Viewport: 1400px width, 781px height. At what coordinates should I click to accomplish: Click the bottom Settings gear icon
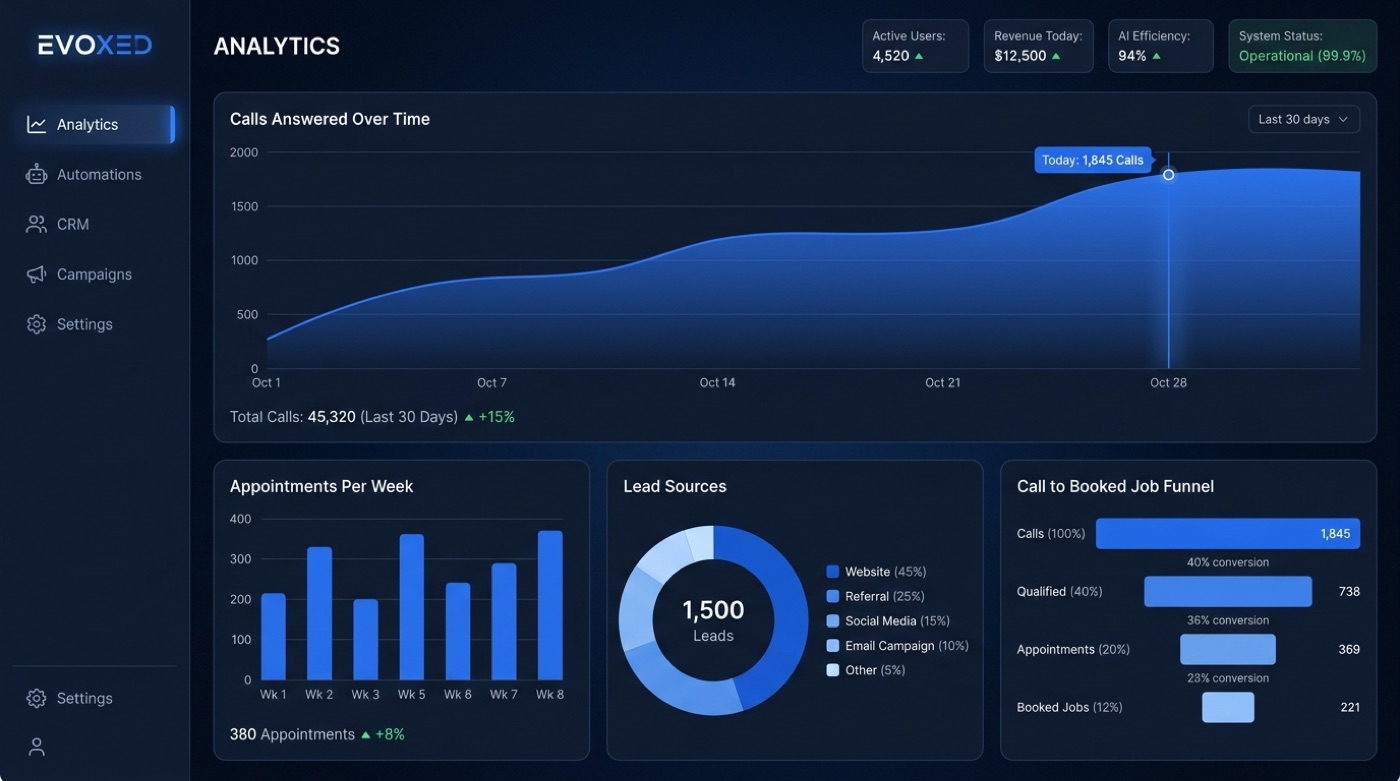click(x=36, y=698)
